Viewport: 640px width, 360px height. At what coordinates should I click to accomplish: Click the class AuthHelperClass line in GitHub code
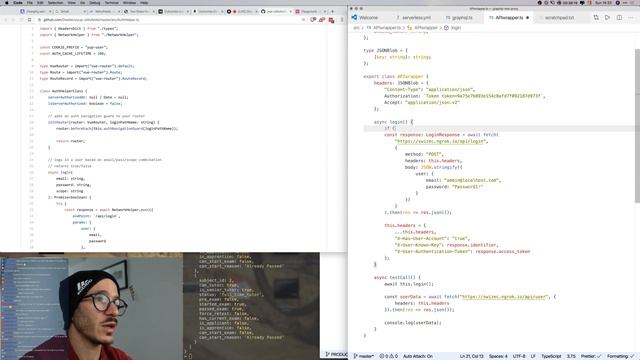63,91
